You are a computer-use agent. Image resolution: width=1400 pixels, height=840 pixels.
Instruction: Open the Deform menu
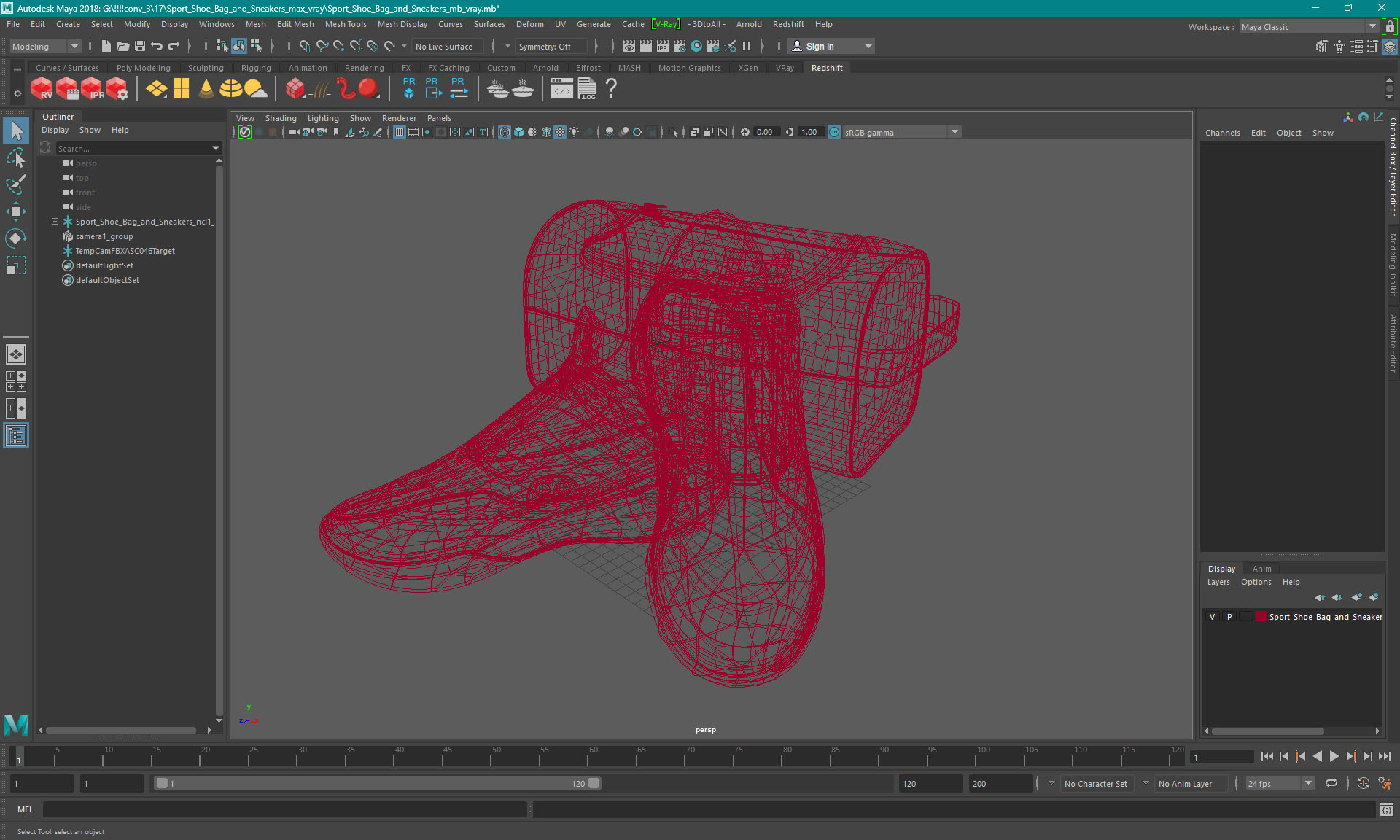[529, 24]
